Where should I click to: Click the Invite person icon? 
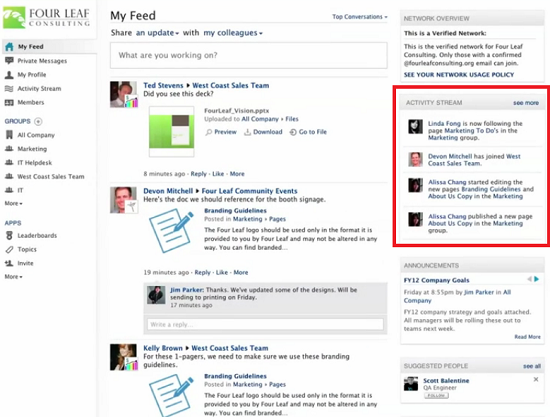(9, 263)
